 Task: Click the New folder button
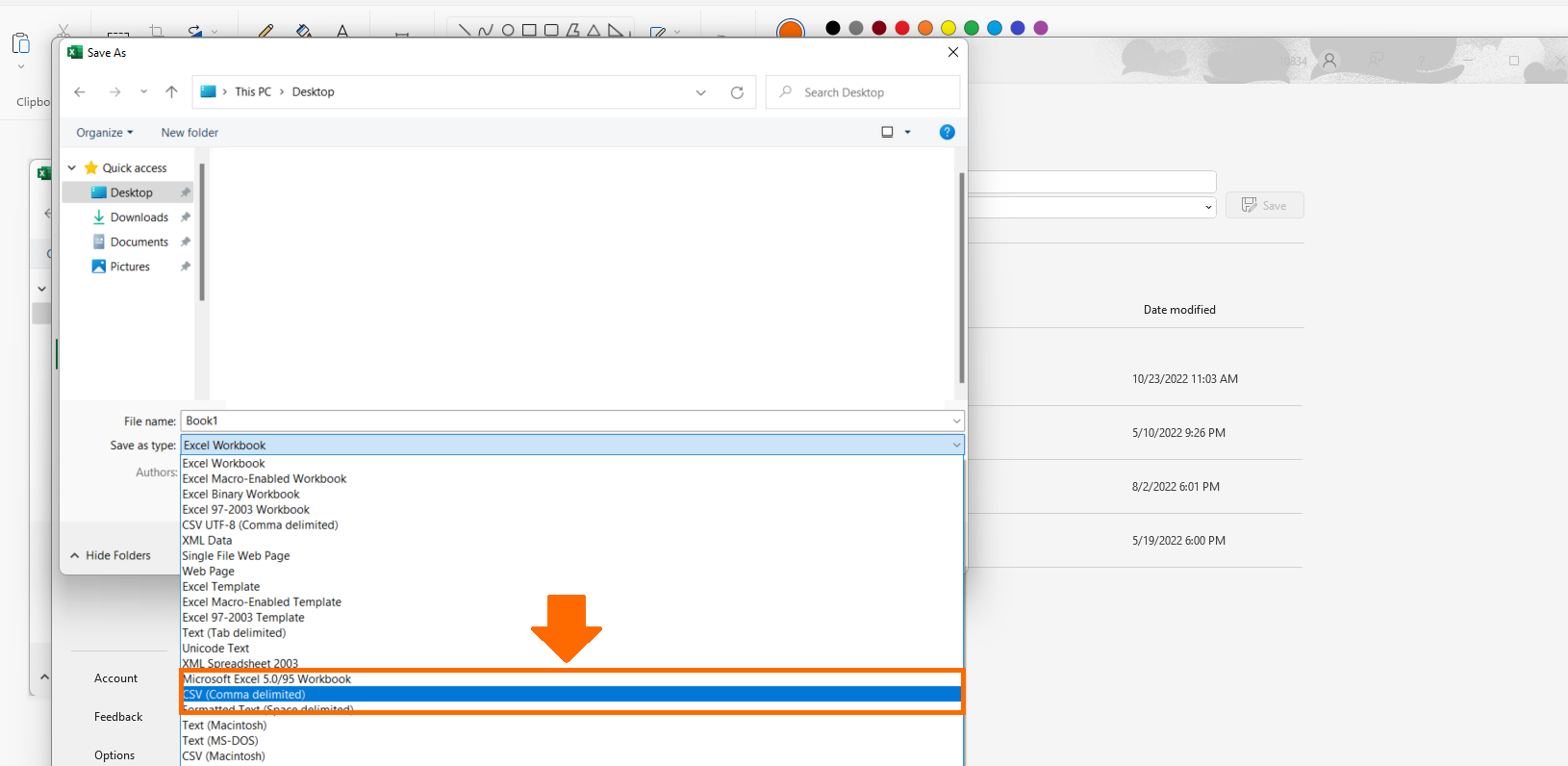coord(190,133)
